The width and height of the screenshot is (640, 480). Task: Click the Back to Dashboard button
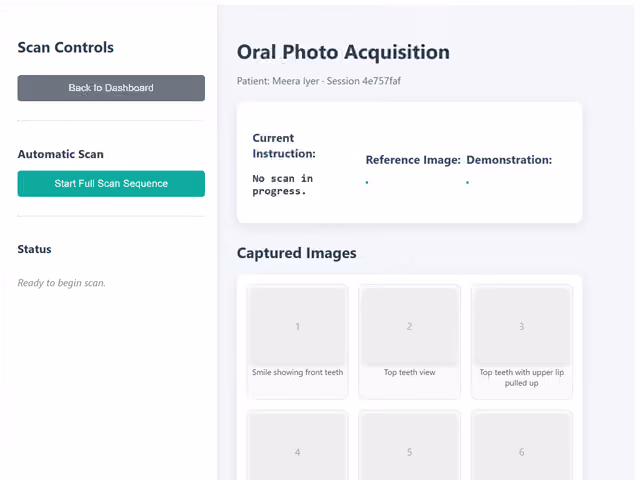pos(111,88)
